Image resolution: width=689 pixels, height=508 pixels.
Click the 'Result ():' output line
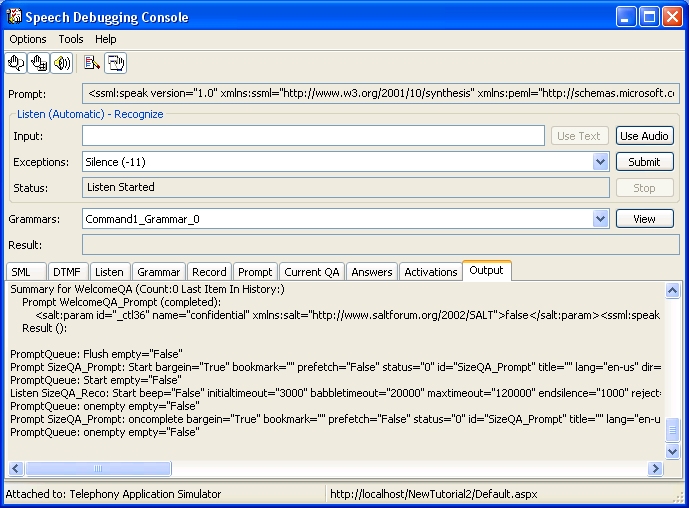pyautogui.click(x=44, y=328)
